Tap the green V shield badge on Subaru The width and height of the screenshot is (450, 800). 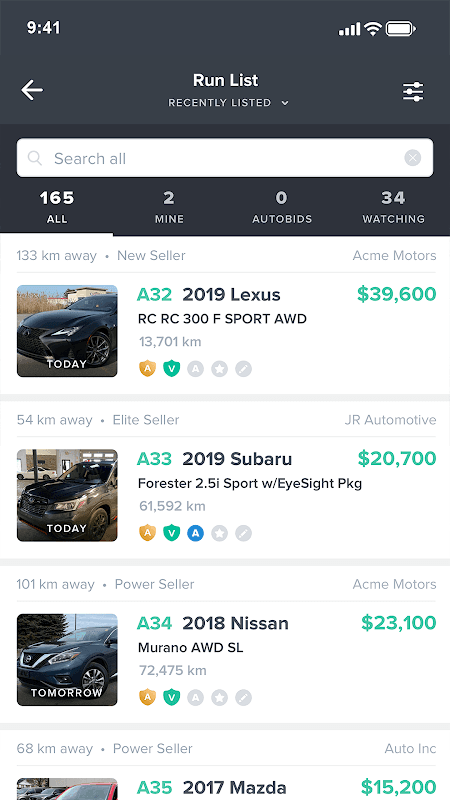click(171, 533)
